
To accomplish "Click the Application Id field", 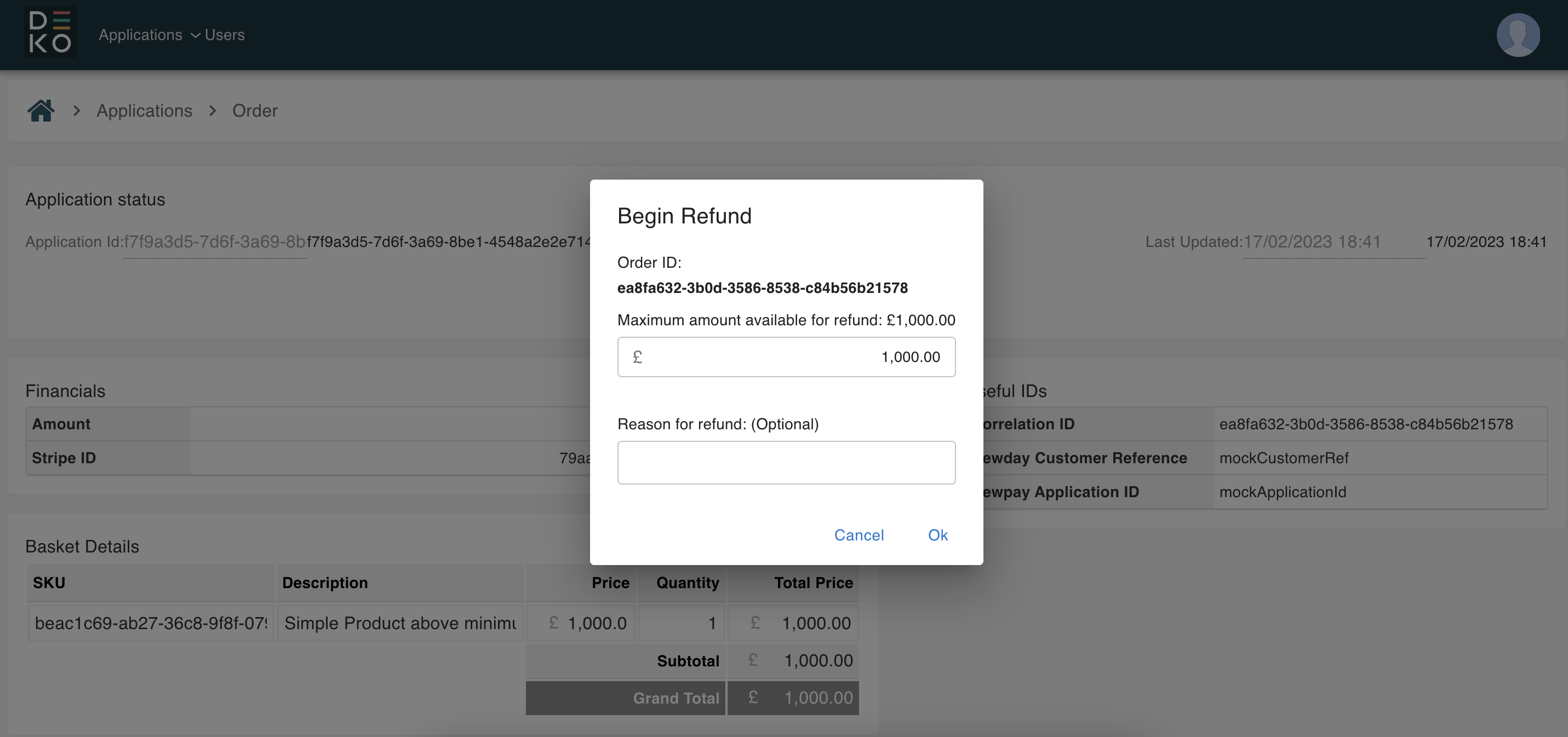I will pyautogui.click(x=214, y=242).
